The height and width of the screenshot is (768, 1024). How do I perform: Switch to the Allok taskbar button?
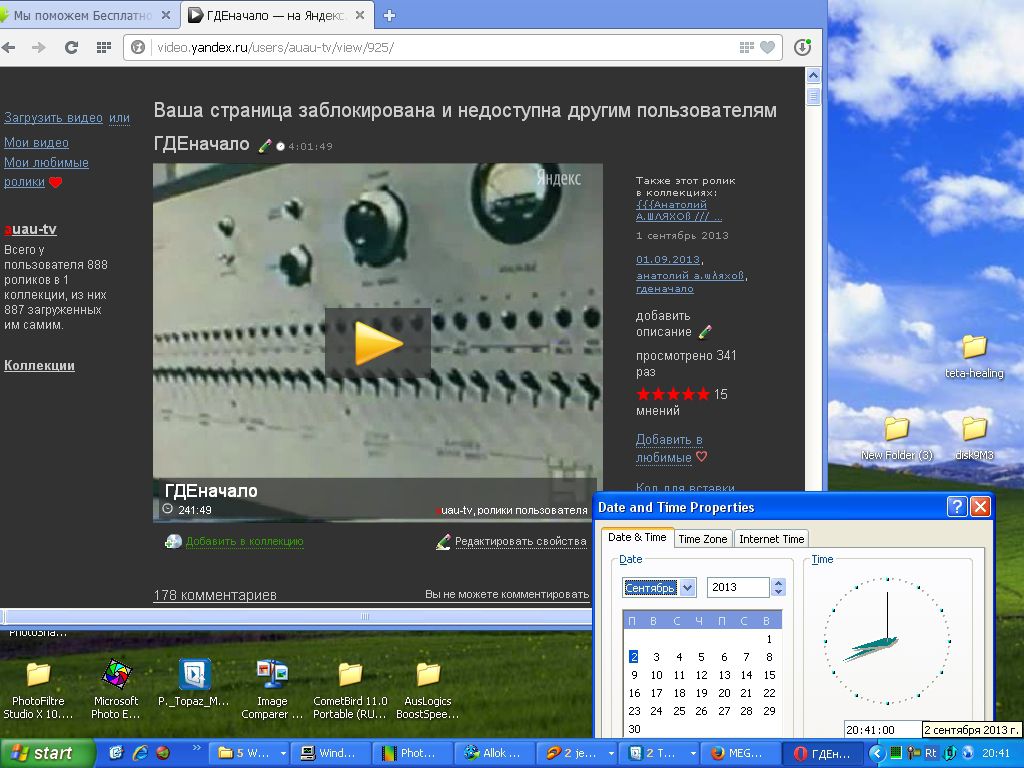[494, 753]
